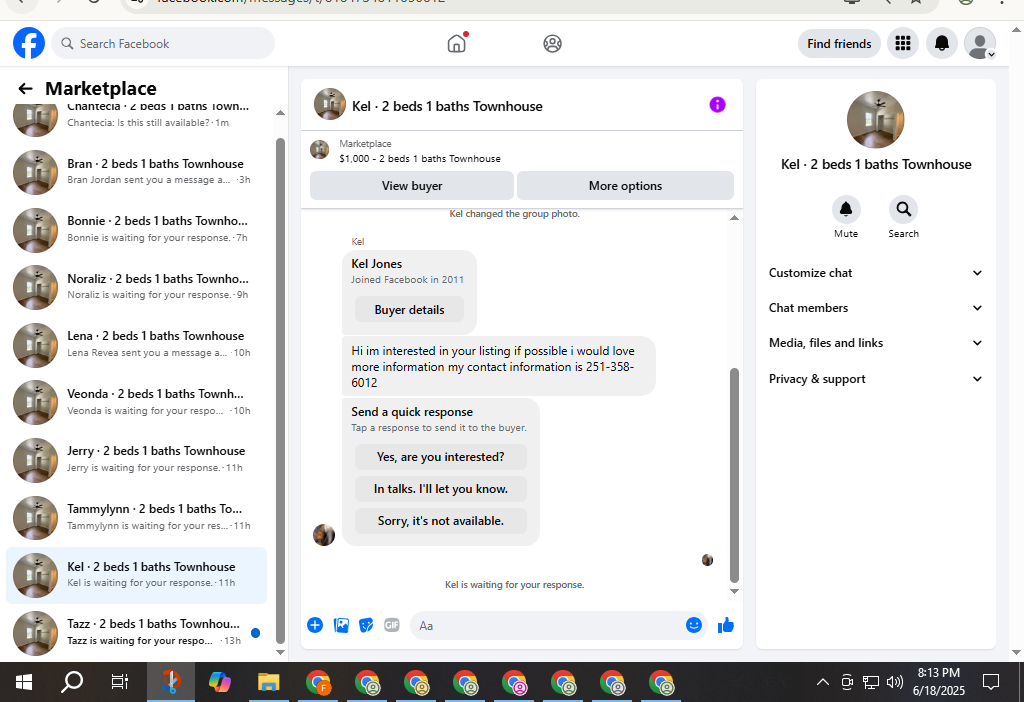Image resolution: width=1024 pixels, height=702 pixels.
Task: Open the Jerry townhouse conversation
Action: (136, 459)
